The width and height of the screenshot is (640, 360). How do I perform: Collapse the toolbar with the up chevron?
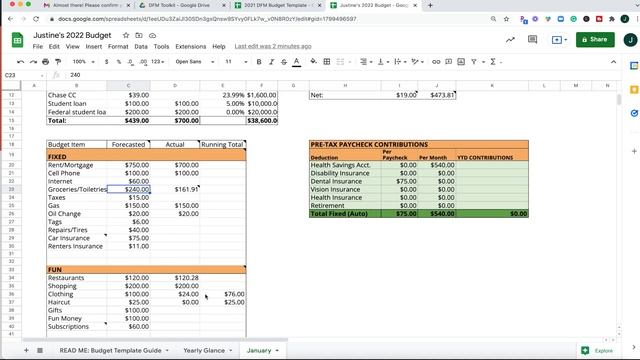click(x=613, y=62)
